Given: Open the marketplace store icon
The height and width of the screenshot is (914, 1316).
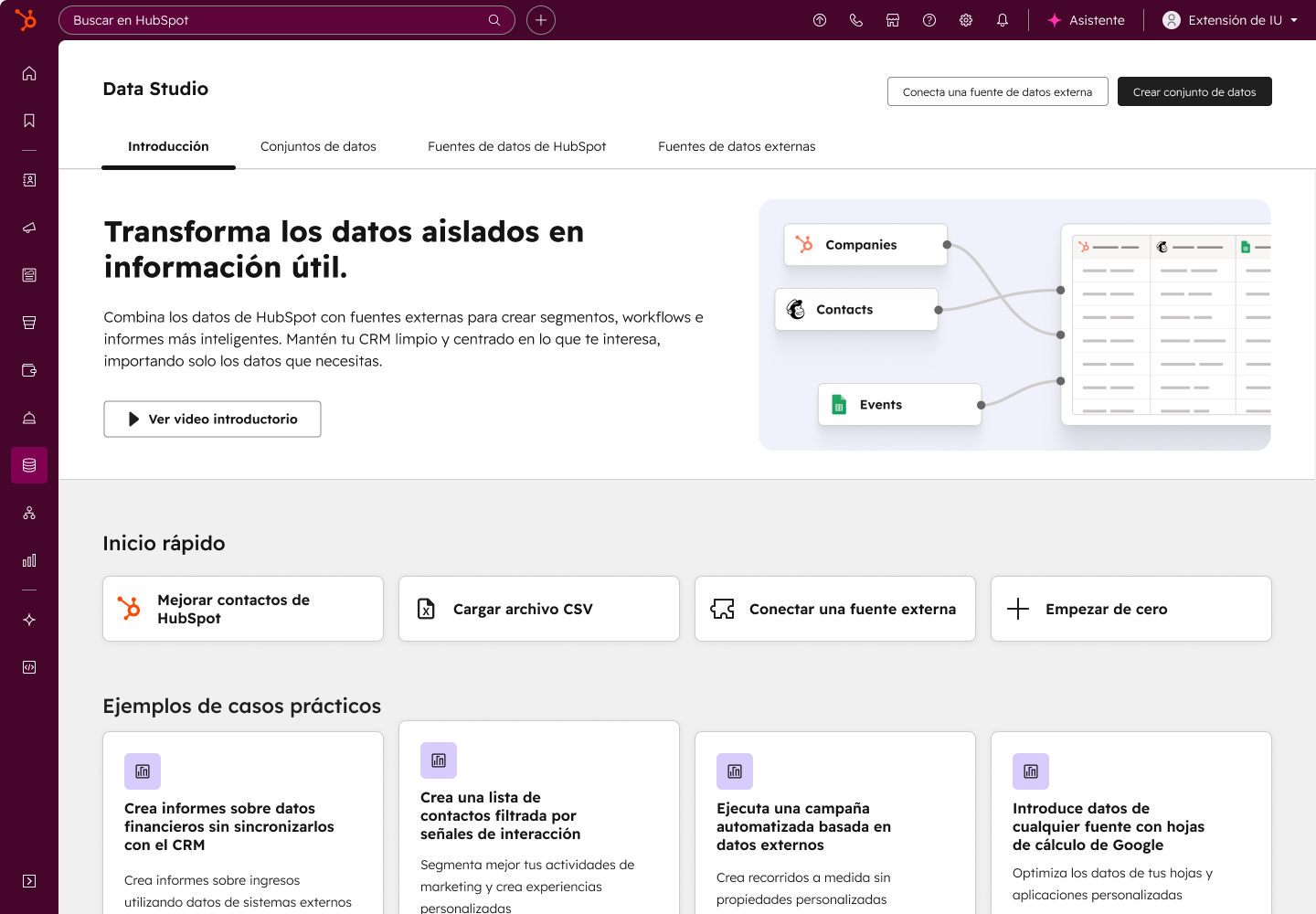Looking at the screenshot, I should [x=893, y=20].
